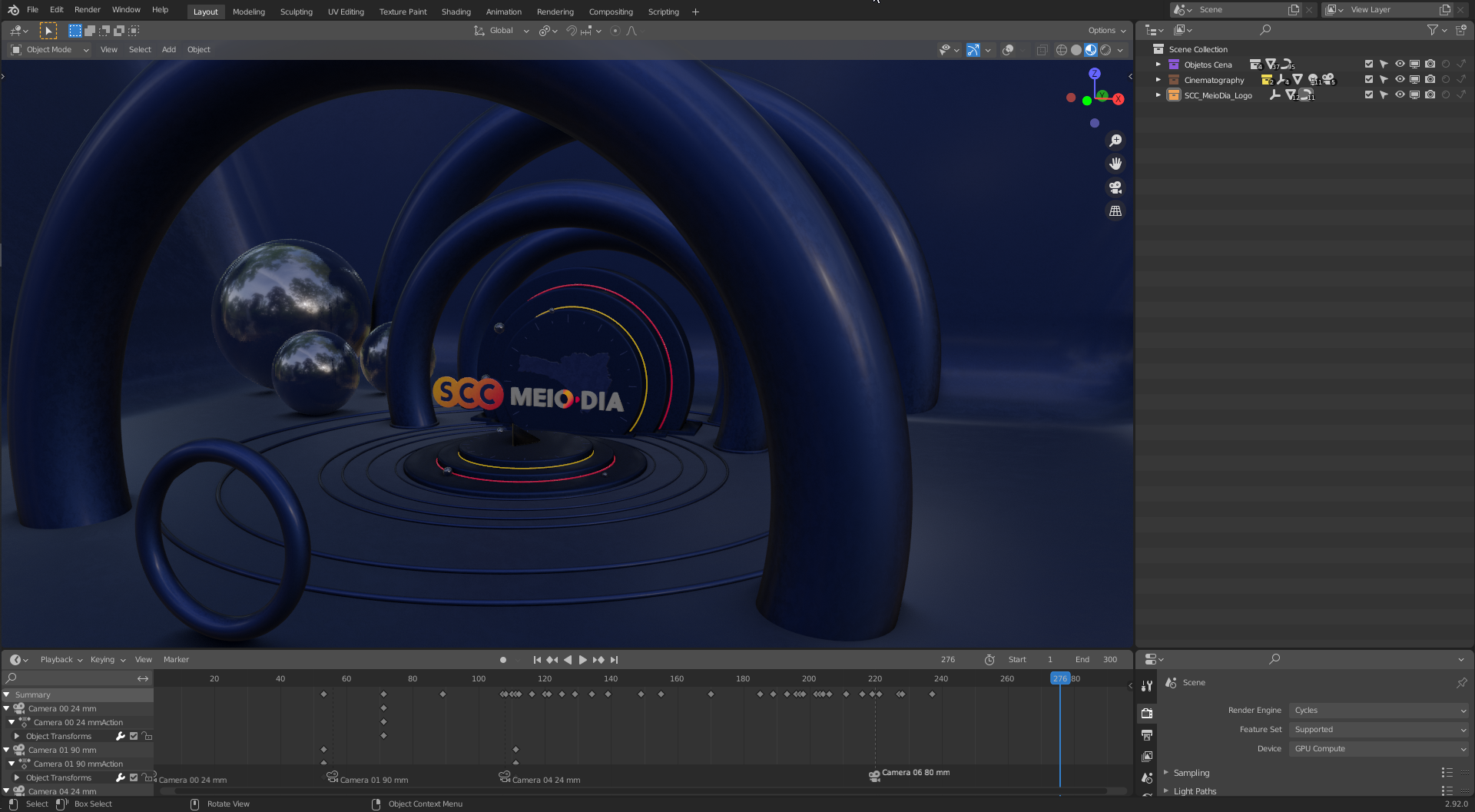Switch perspective/orthographic with grid icon
Image resolution: width=1475 pixels, height=812 pixels.
pyautogui.click(x=1115, y=211)
